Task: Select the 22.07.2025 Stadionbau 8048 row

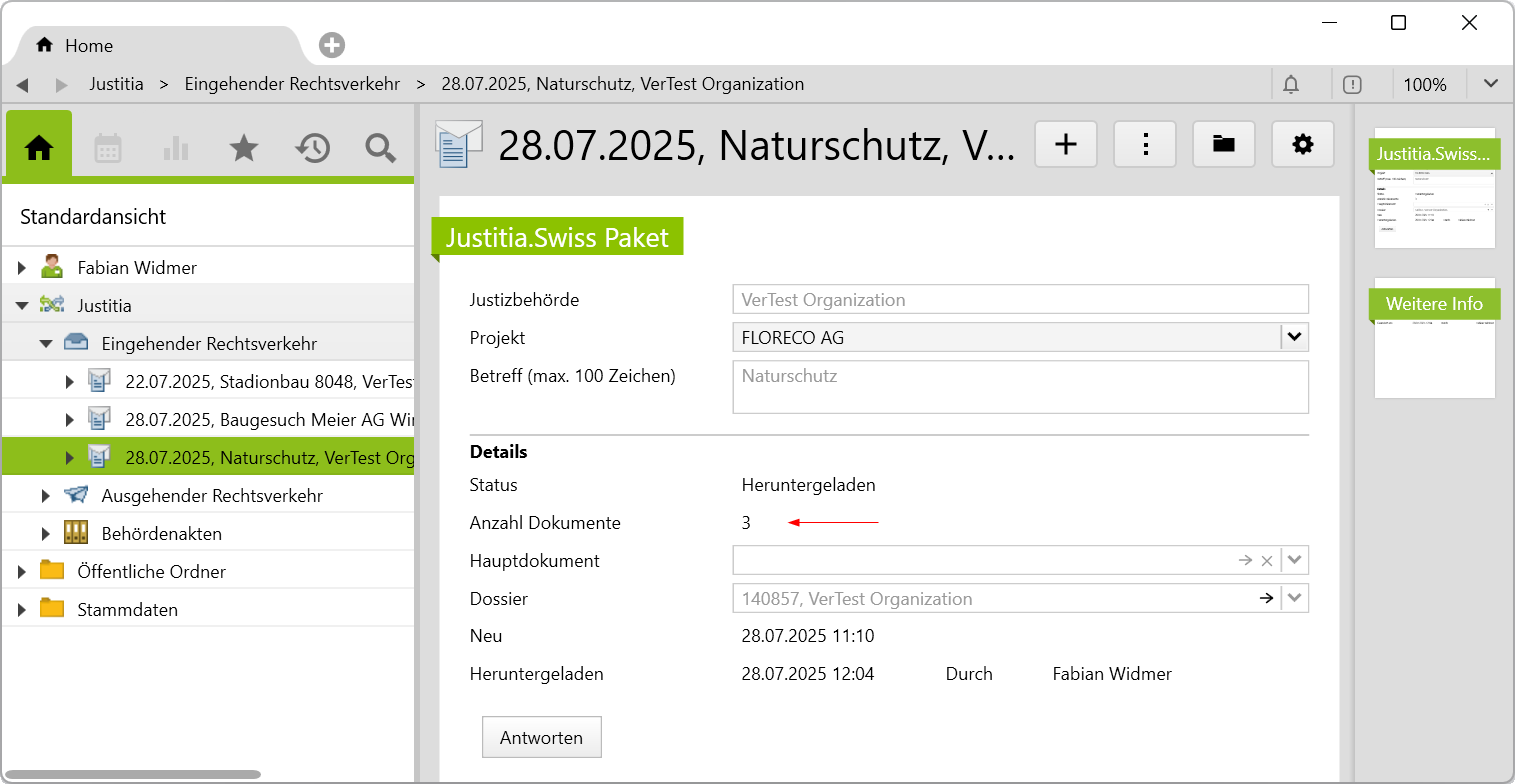Action: pyautogui.click(x=208, y=381)
